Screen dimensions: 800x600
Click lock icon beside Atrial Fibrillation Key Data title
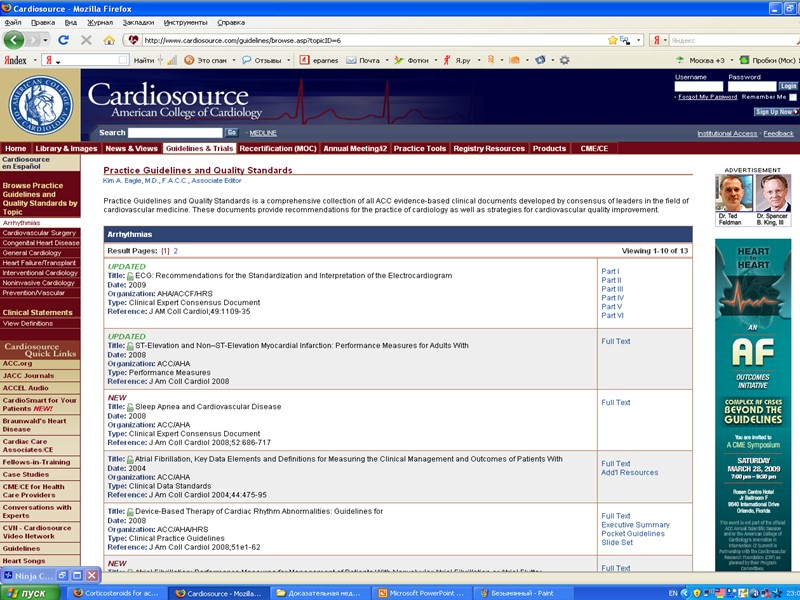pos(130,459)
